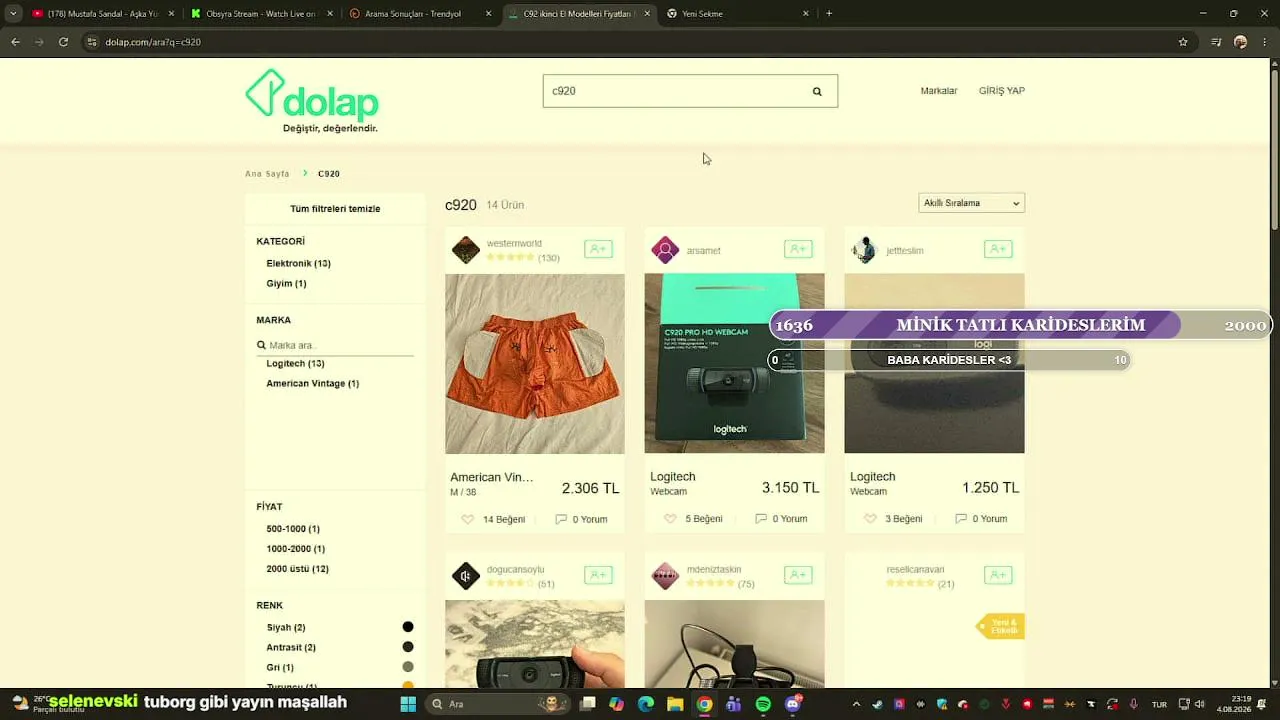Click the Marka ara brand search field
The height and width of the screenshot is (720, 1280).
(x=335, y=345)
